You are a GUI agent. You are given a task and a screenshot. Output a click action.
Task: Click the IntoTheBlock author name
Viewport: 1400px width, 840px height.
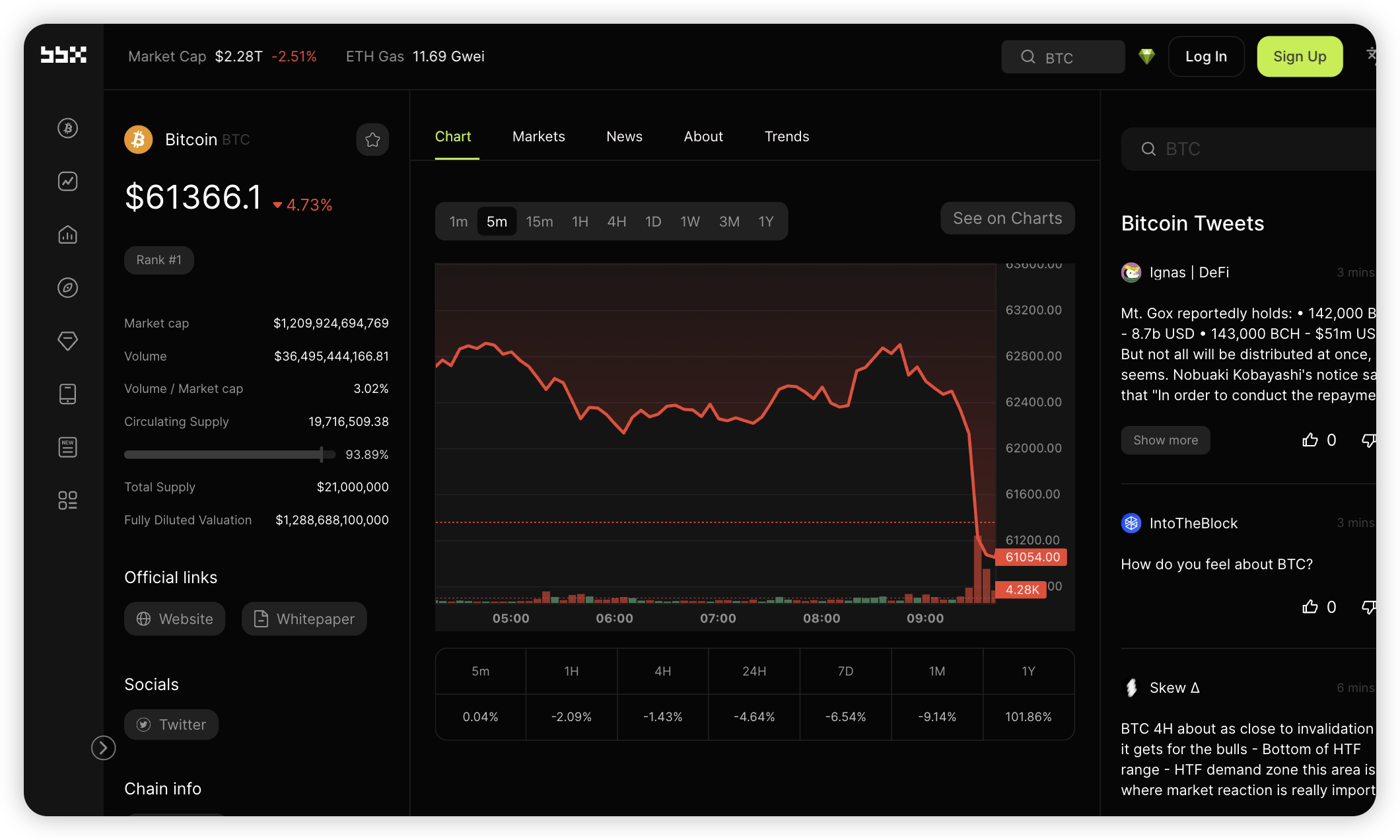[1193, 523]
